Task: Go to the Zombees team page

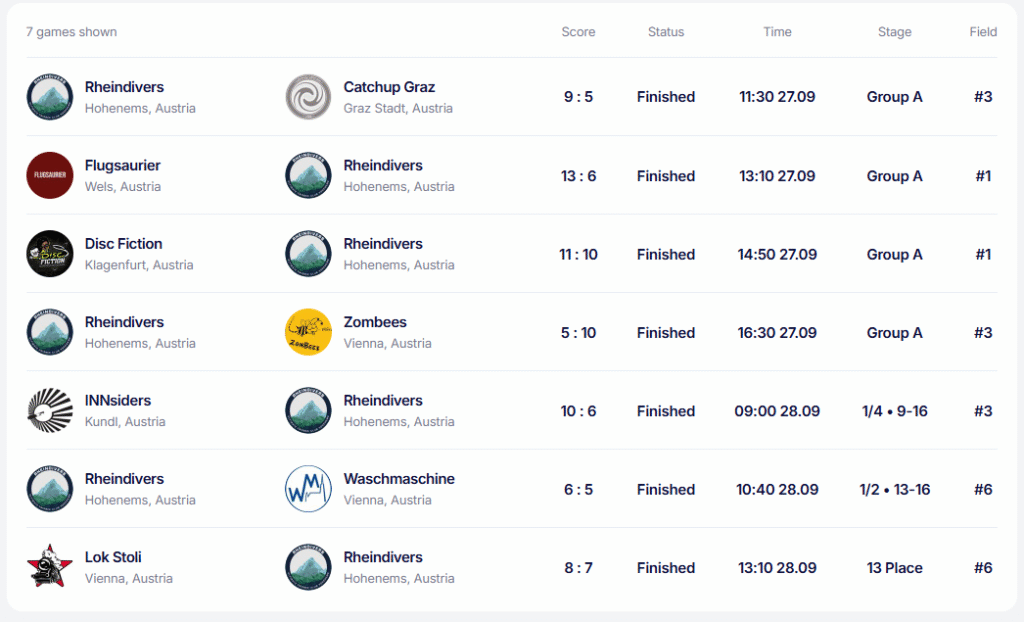Action: click(375, 322)
